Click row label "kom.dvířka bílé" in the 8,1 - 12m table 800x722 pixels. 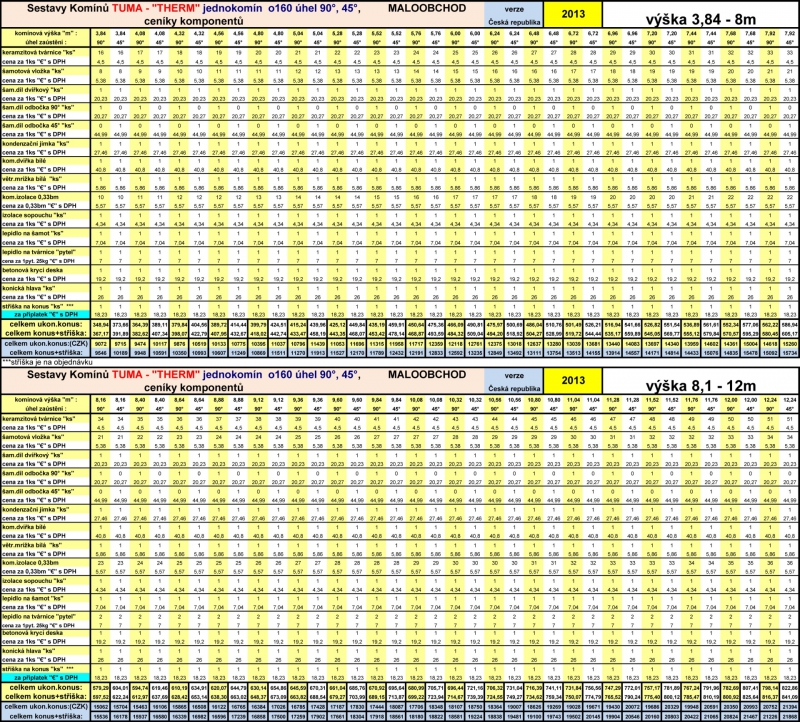click(24, 527)
